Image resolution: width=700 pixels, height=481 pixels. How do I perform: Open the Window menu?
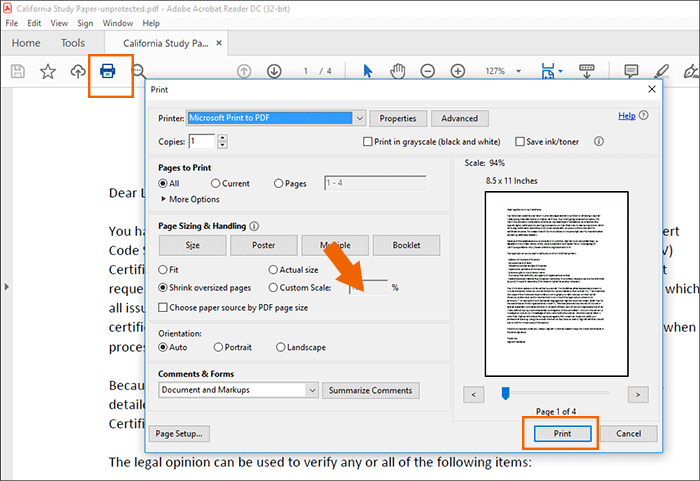coord(118,23)
